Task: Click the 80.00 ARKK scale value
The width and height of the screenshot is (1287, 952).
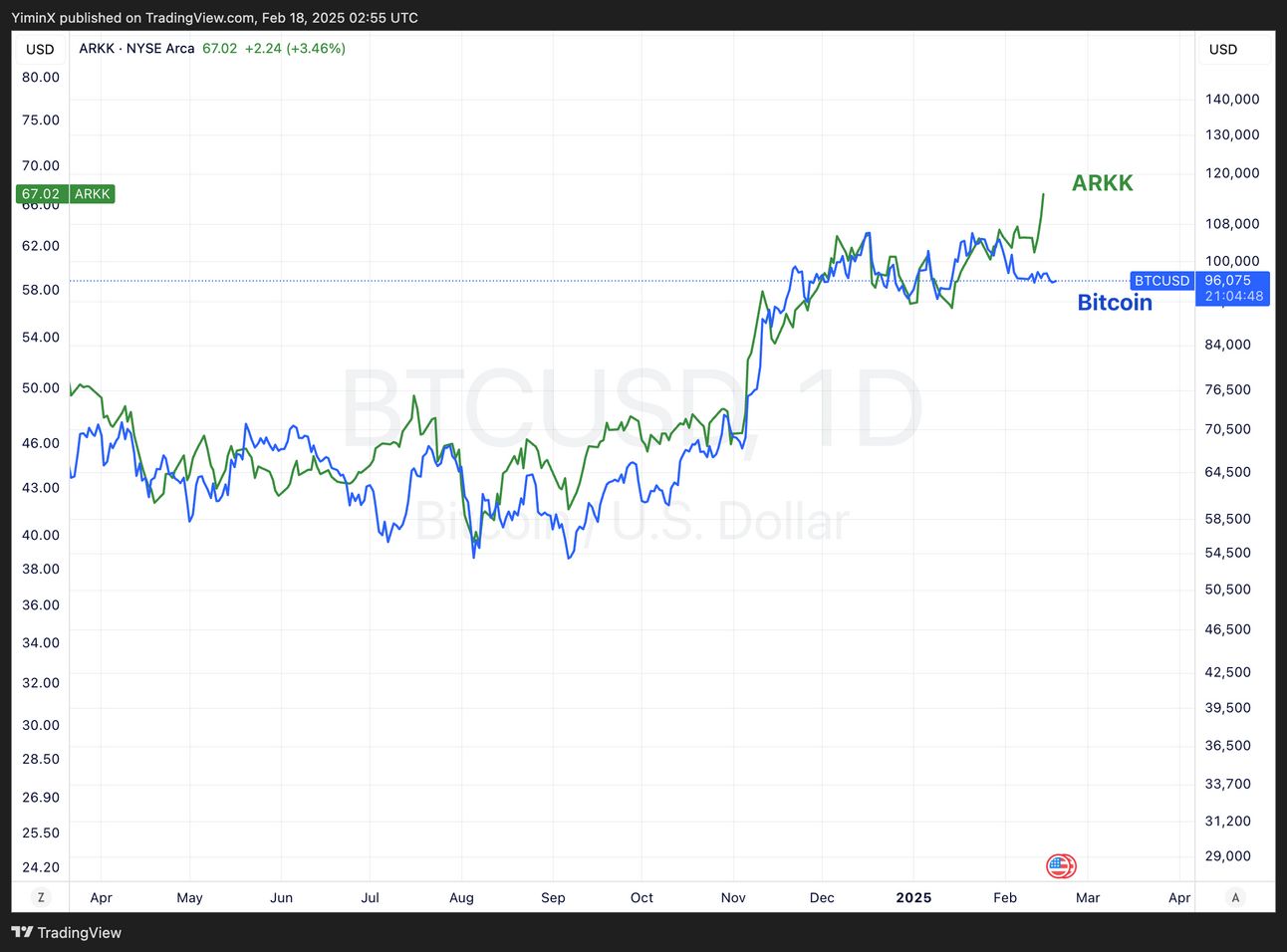Action: tap(41, 77)
